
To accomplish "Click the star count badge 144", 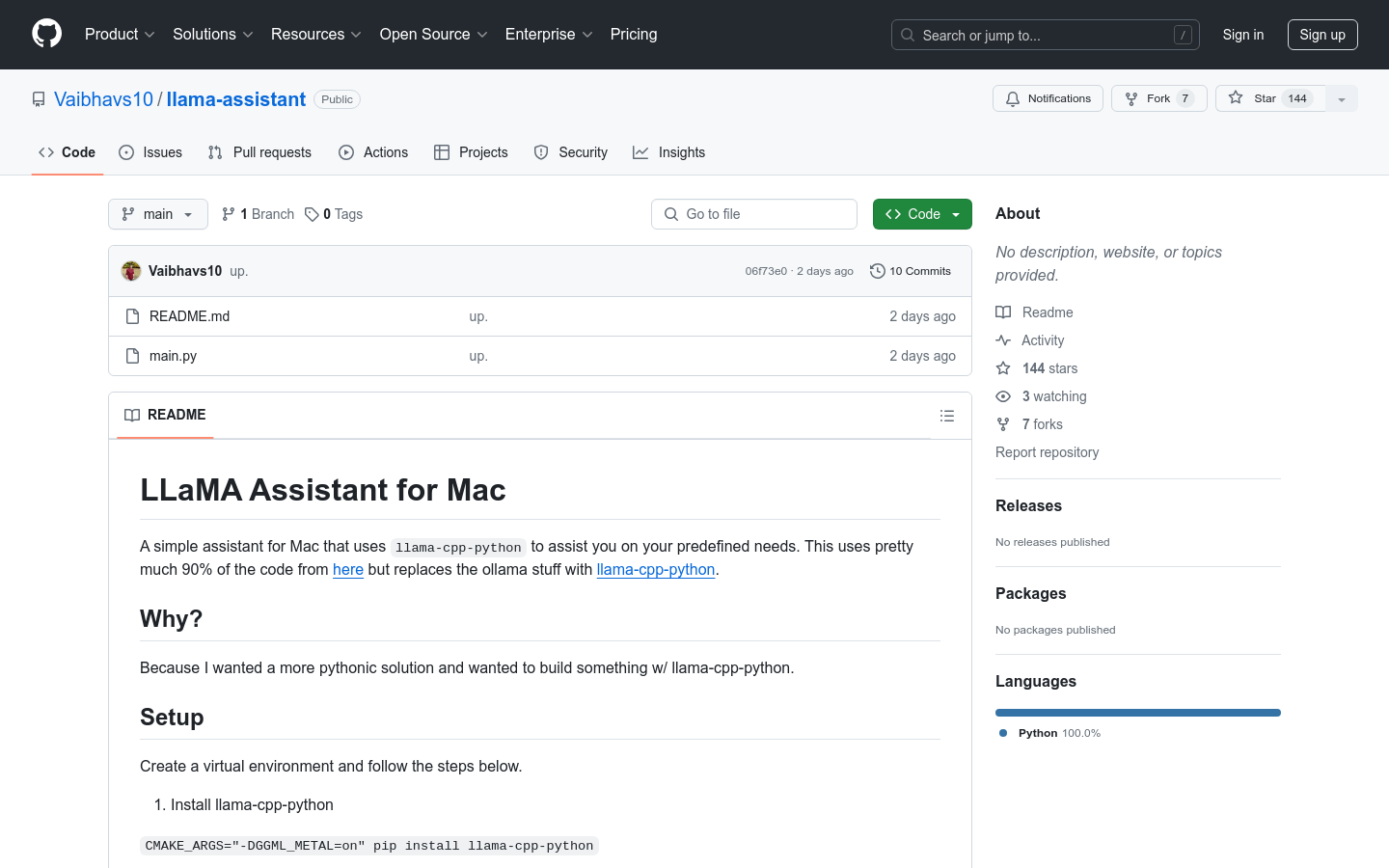I will coord(1297,98).
